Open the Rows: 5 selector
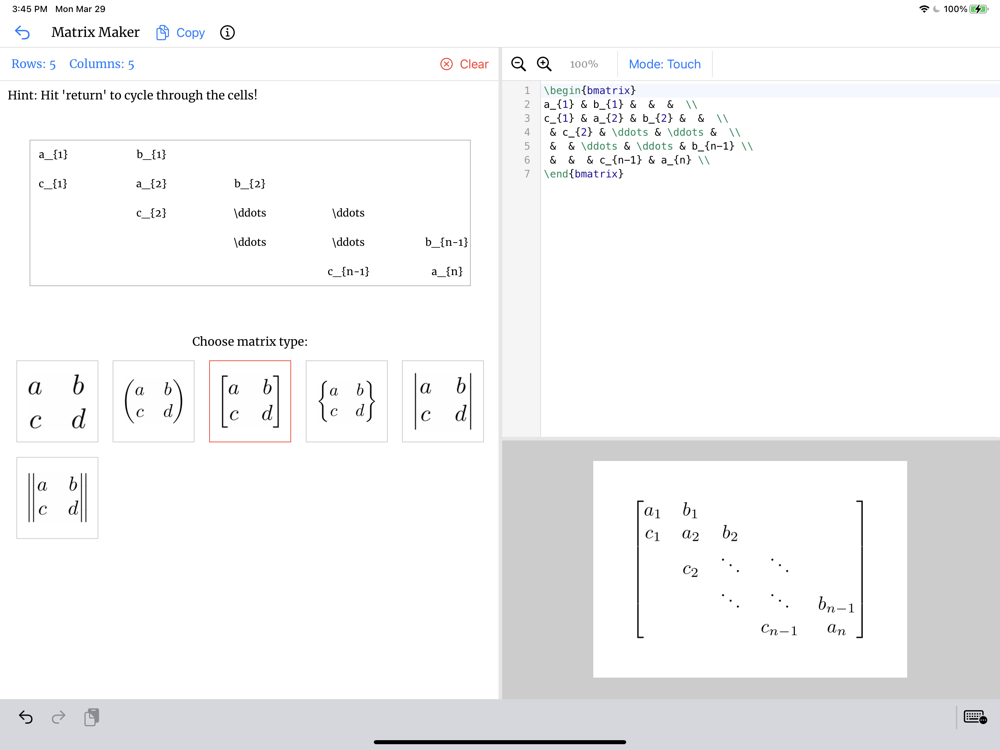This screenshot has width=1000, height=750. point(34,64)
